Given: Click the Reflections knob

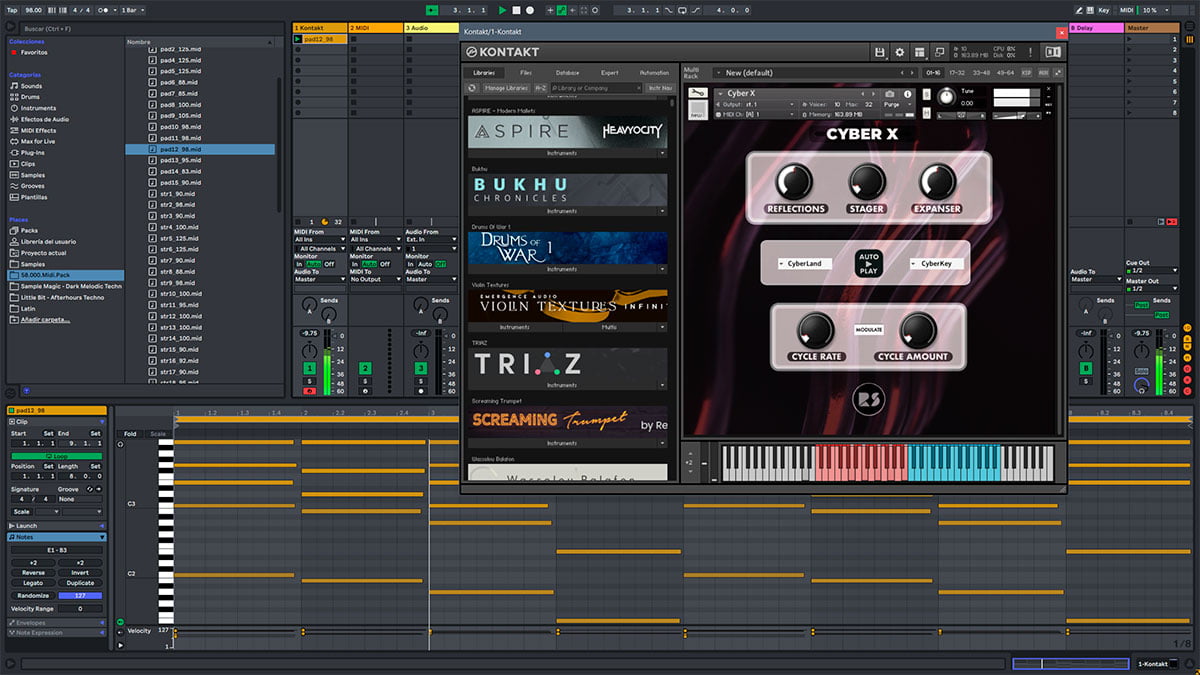Looking at the screenshot, I should point(796,182).
